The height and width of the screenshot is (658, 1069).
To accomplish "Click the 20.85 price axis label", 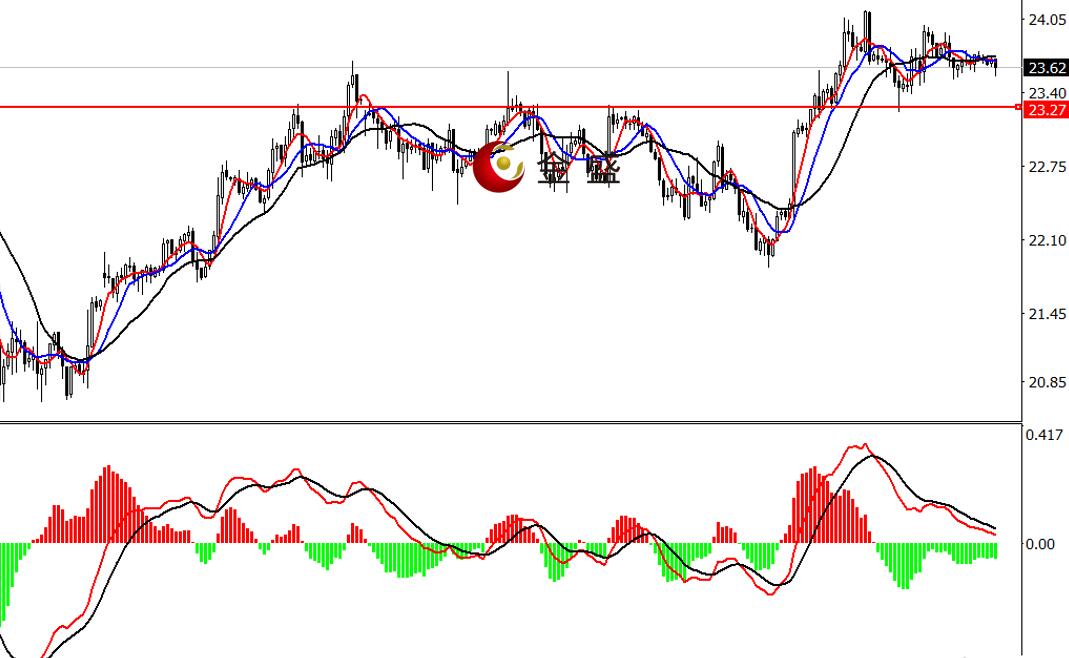I will [x=1046, y=383].
